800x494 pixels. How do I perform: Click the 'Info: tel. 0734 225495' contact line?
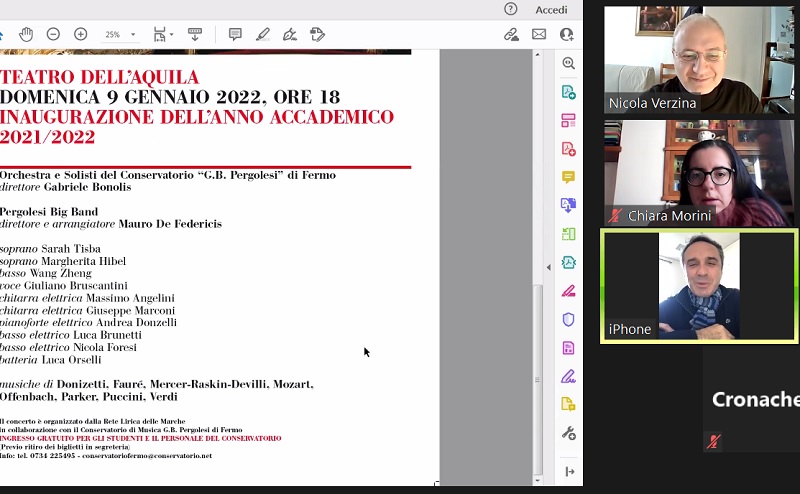[x=106, y=456]
